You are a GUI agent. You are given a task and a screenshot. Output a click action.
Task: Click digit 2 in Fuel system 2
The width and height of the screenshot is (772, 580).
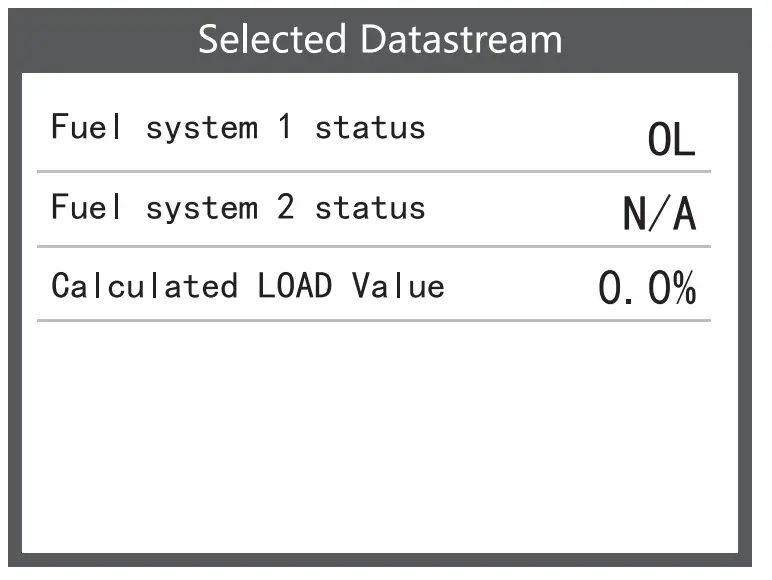coord(286,208)
